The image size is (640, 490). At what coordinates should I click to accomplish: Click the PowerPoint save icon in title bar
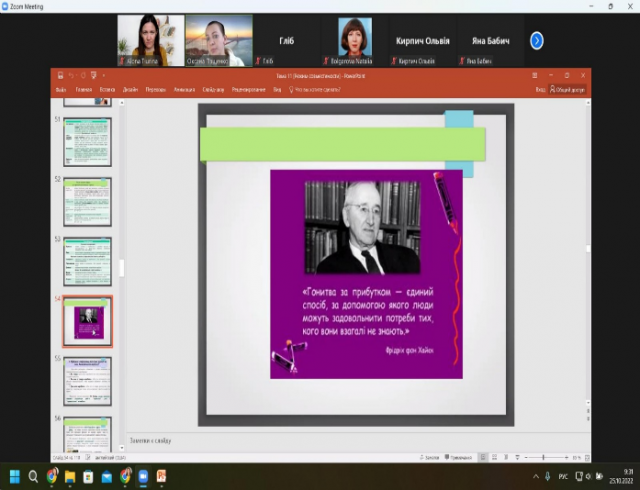[60, 75]
